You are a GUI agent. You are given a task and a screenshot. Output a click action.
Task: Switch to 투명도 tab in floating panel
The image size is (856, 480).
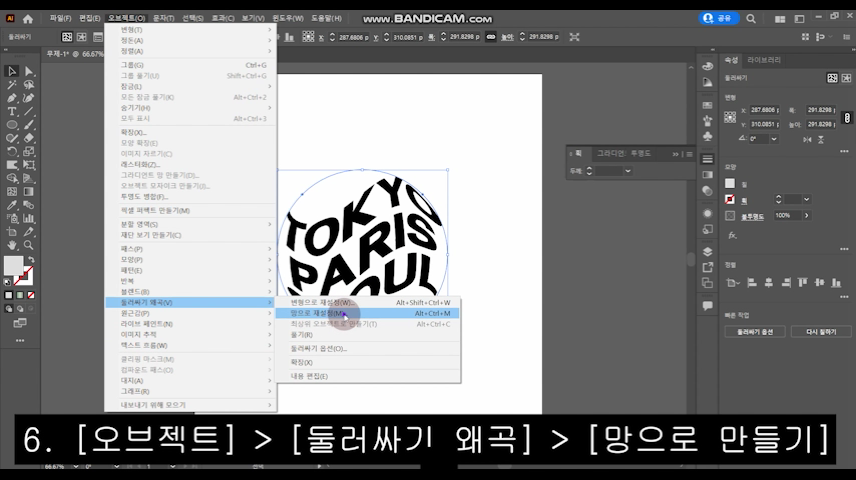pyautogui.click(x=640, y=154)
